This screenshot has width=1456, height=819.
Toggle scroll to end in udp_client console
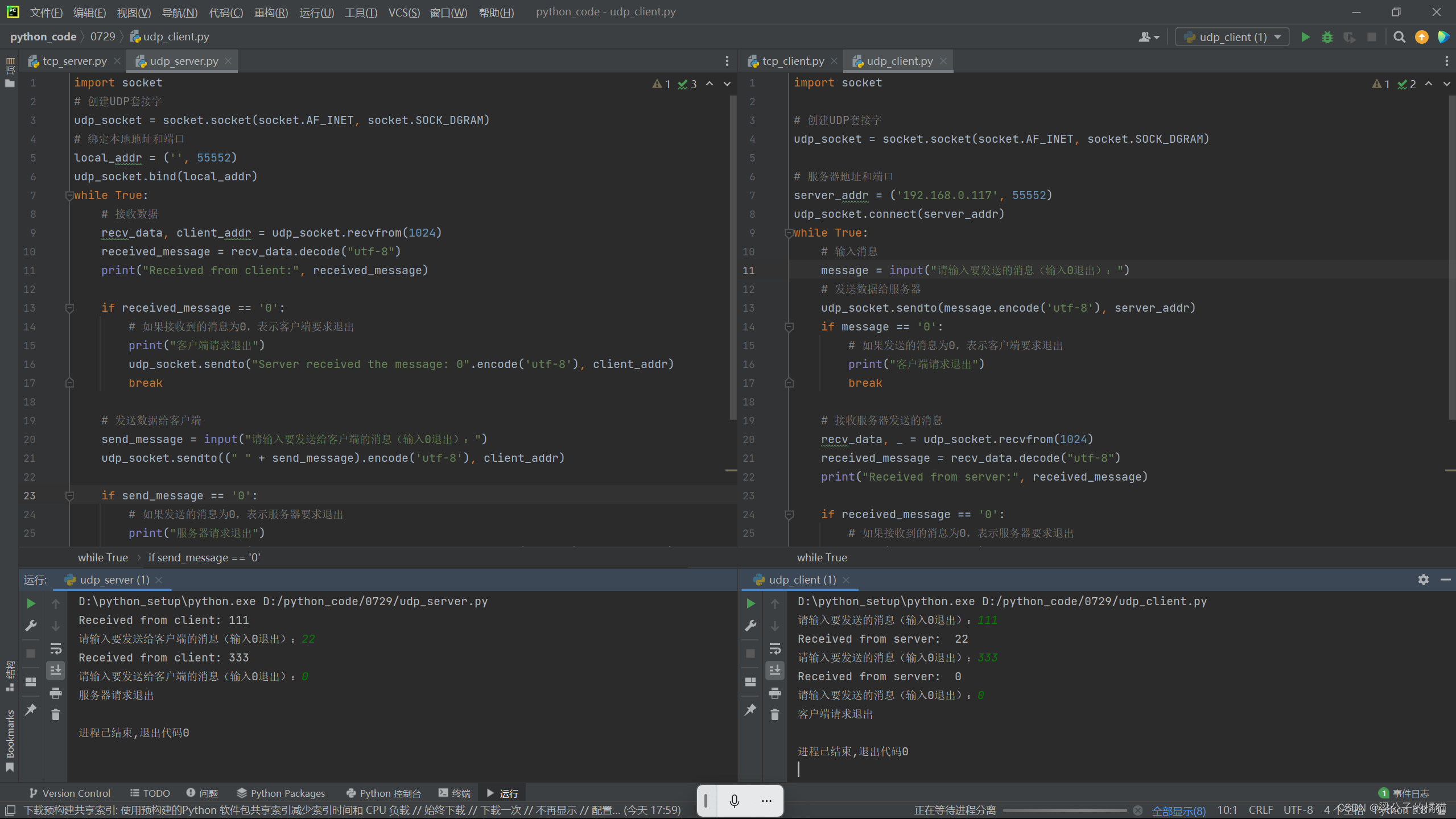[x=774, y=671]
